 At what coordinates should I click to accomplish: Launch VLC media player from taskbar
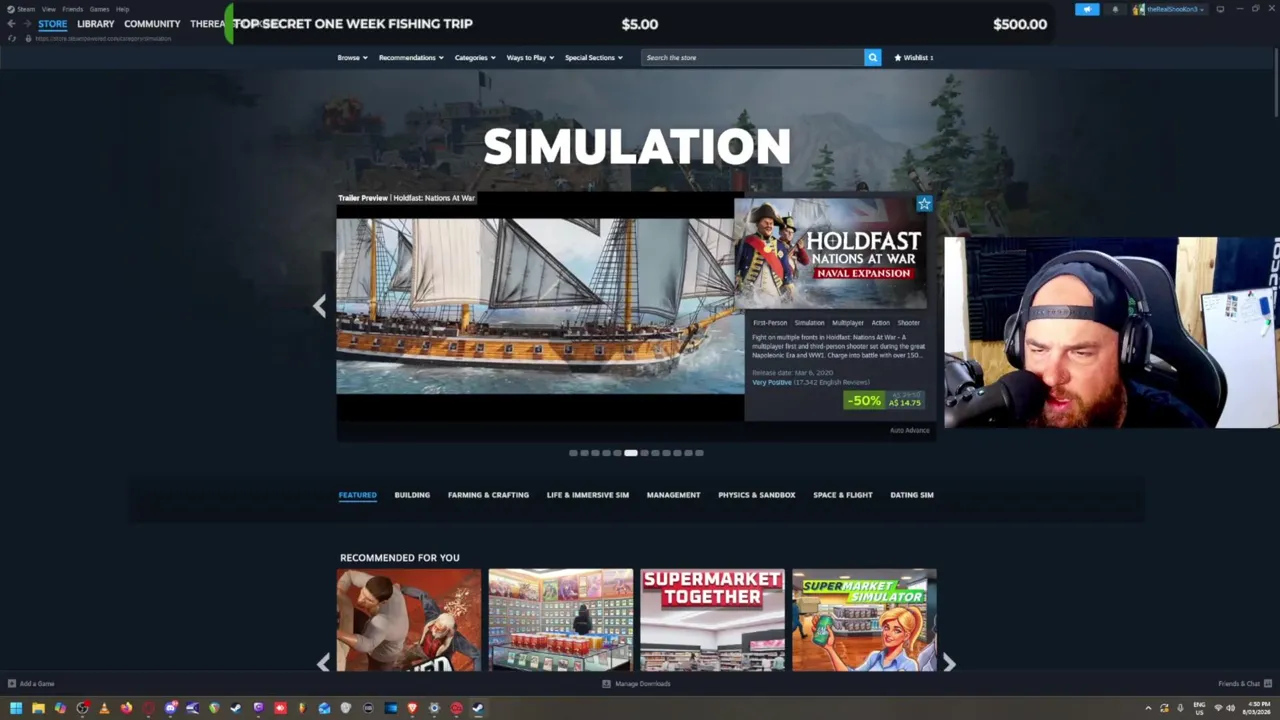coord(104,708)
